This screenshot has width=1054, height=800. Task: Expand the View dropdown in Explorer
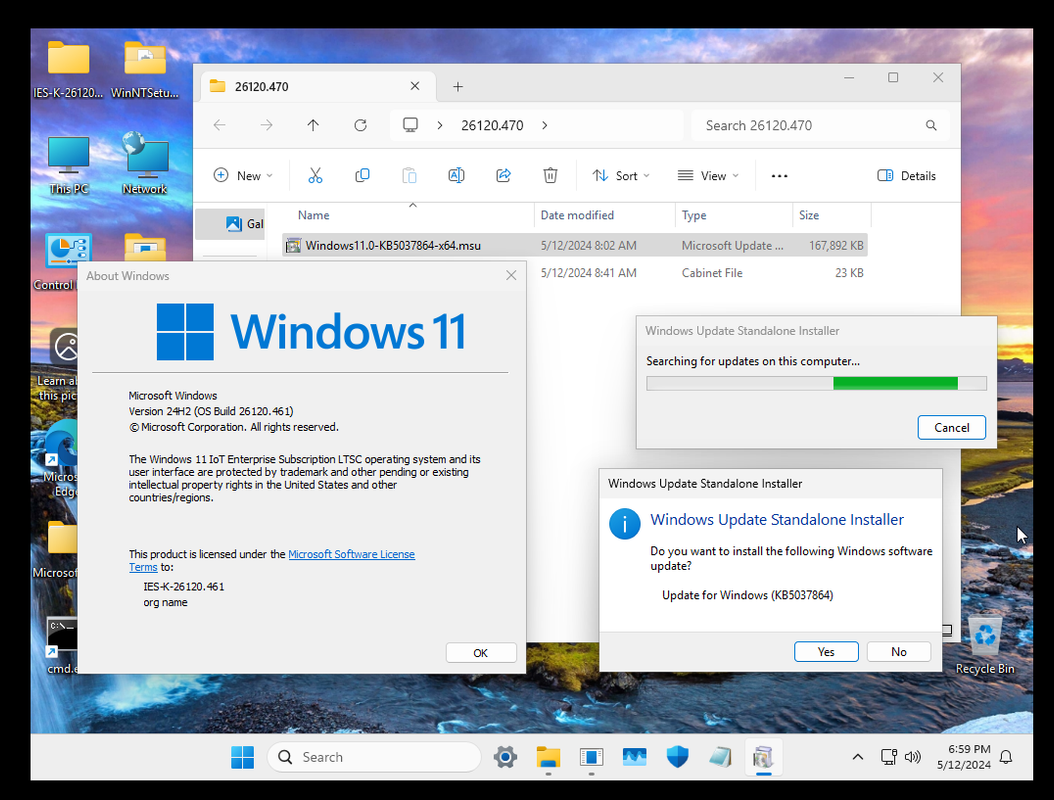tap(708, 175)
